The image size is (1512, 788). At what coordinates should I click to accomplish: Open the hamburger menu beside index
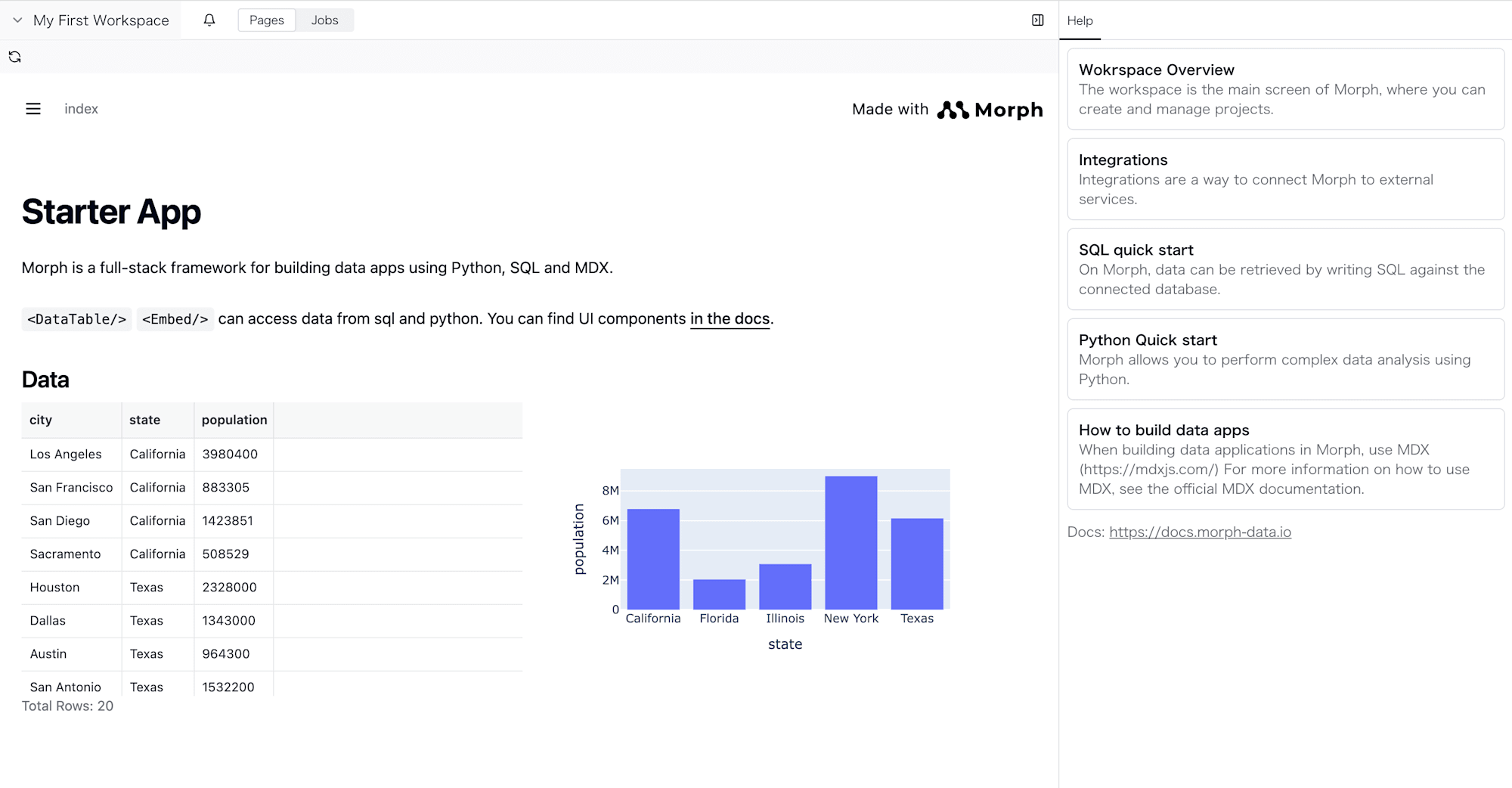[x=33, y=109]
